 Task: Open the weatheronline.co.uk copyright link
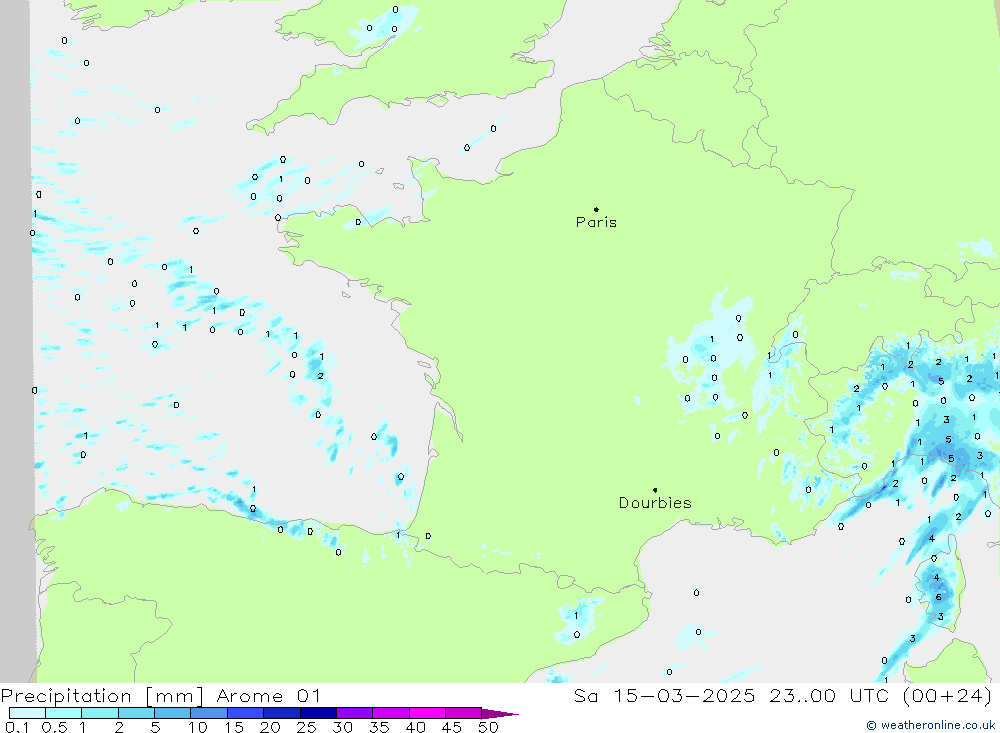(930, 725)
